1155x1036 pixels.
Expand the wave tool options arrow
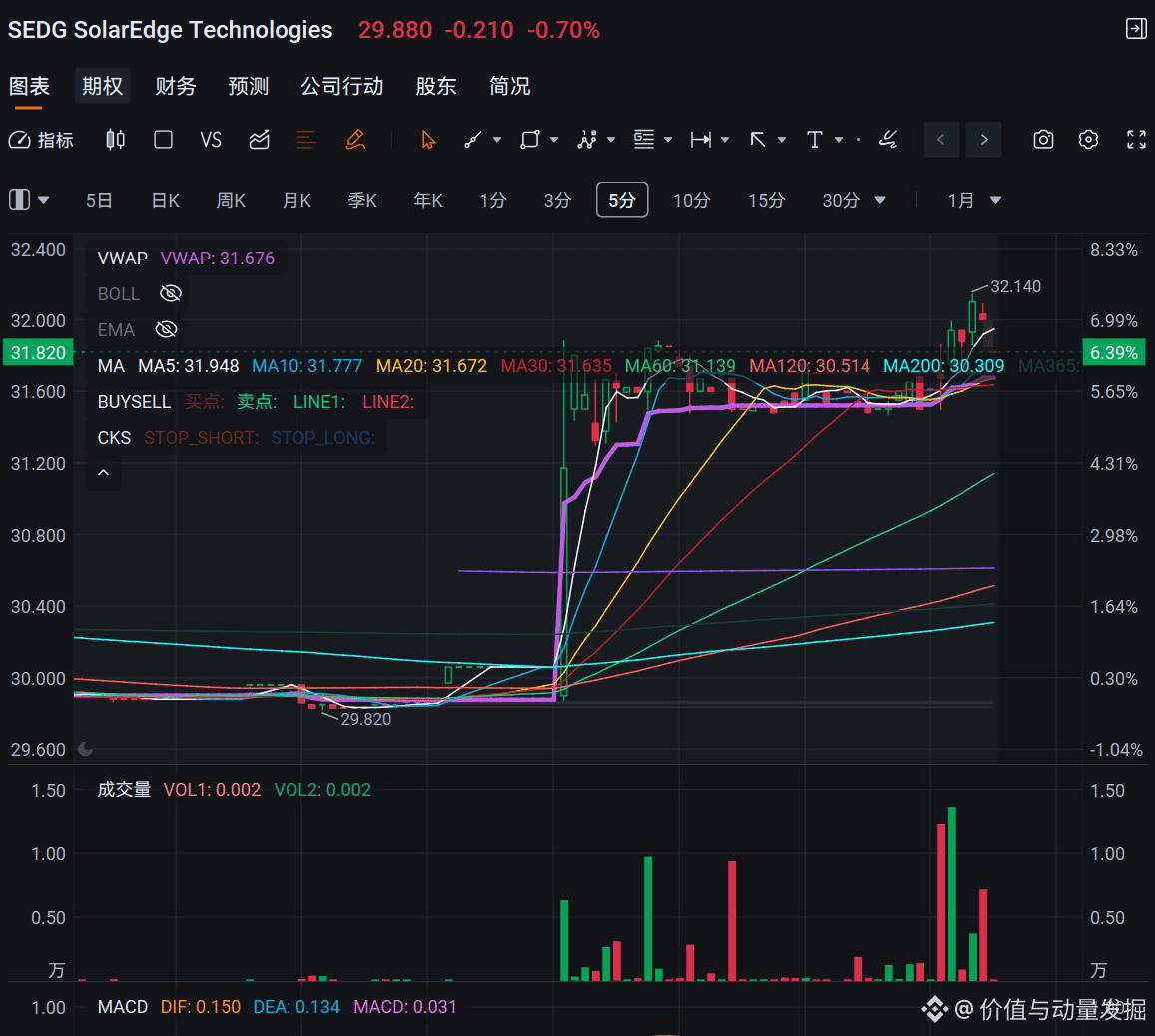(x=611, y=139)
